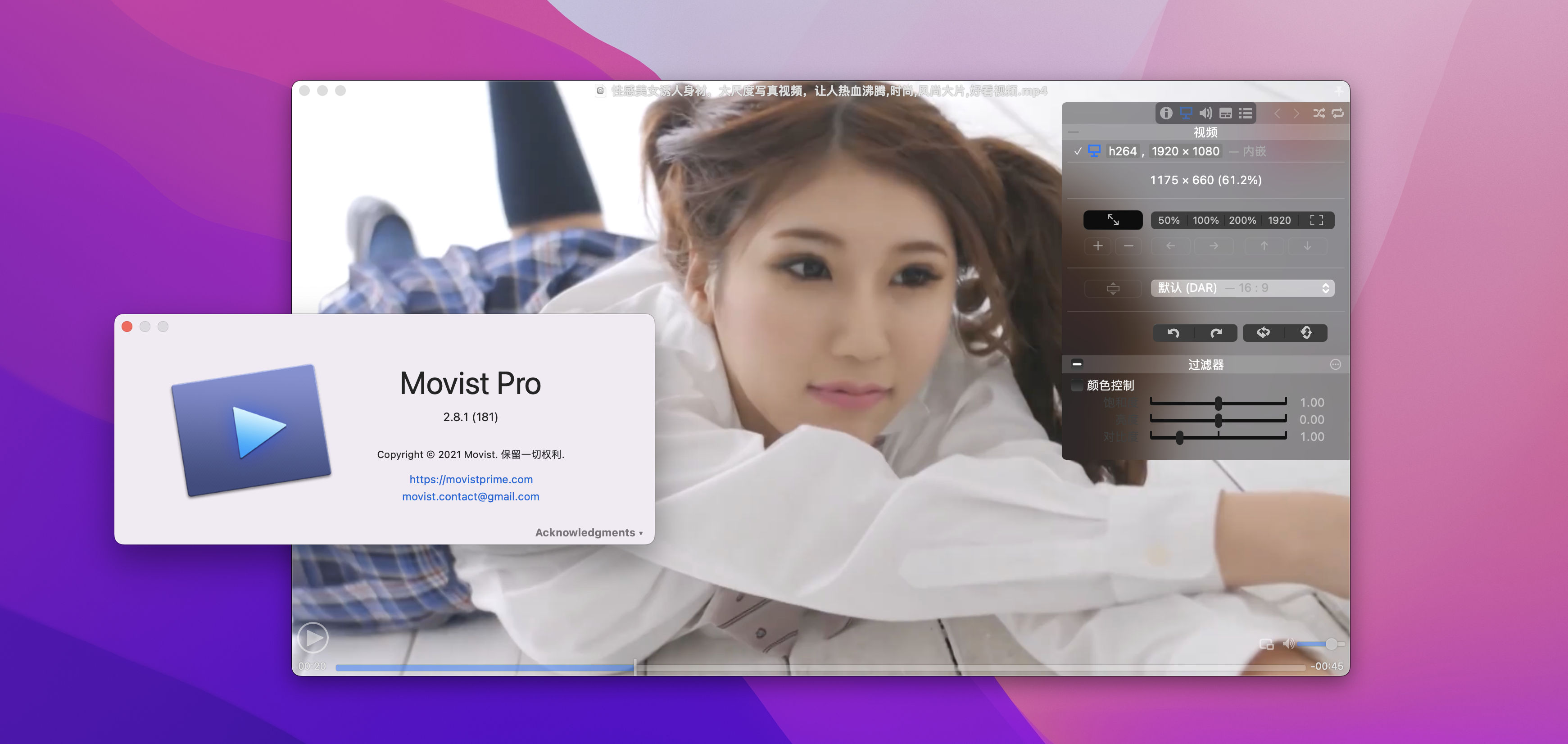Viewport: 1568px width, 744px height.
Task: Adjust the saturation slider at 1.00
Action: (1218, 403)
